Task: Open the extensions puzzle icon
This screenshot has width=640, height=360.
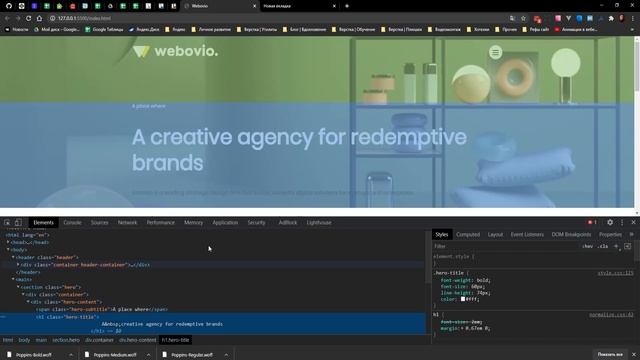Action: pos(611,18)
